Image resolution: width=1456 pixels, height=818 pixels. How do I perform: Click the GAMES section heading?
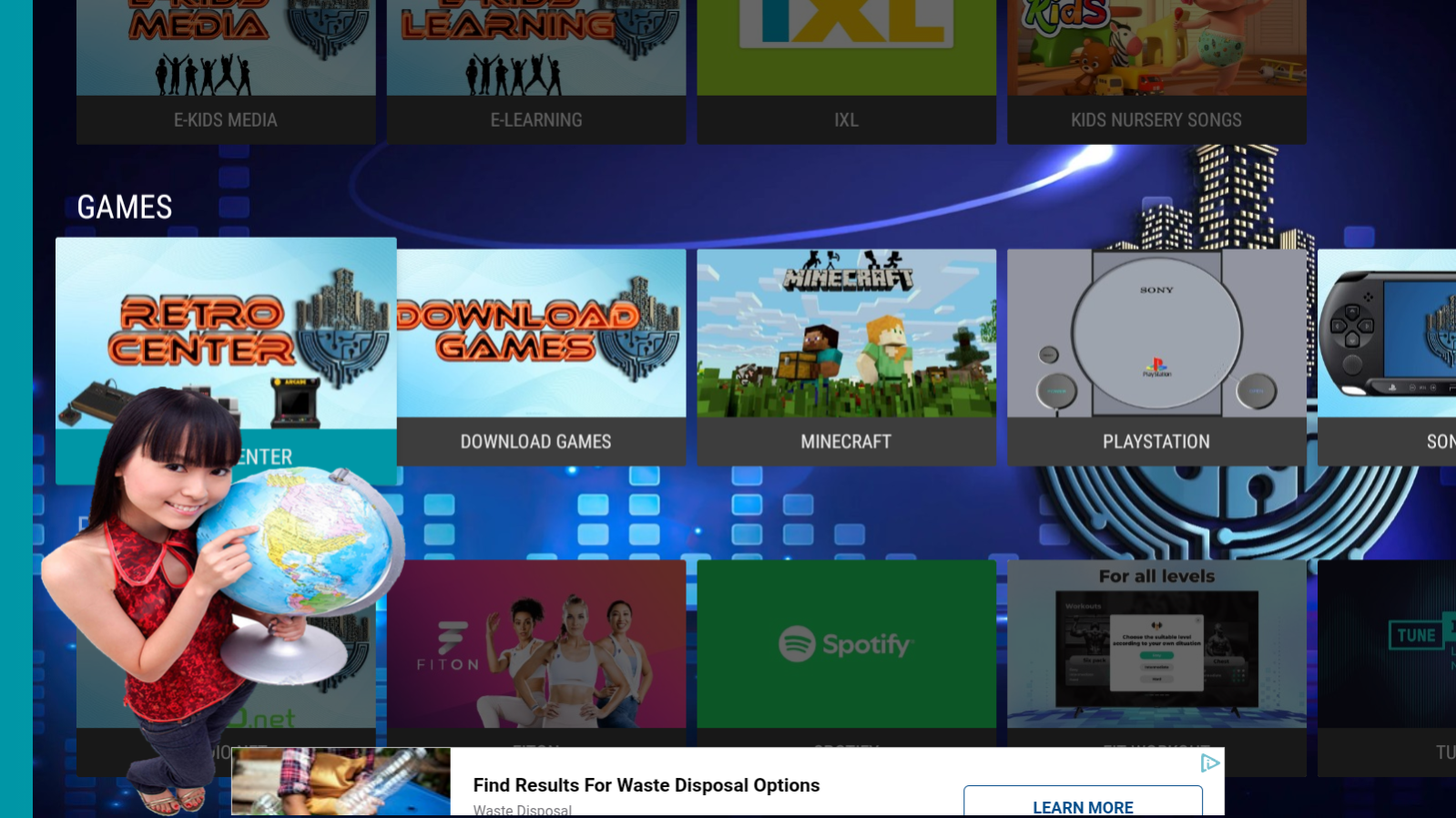(x=125, y=208)
